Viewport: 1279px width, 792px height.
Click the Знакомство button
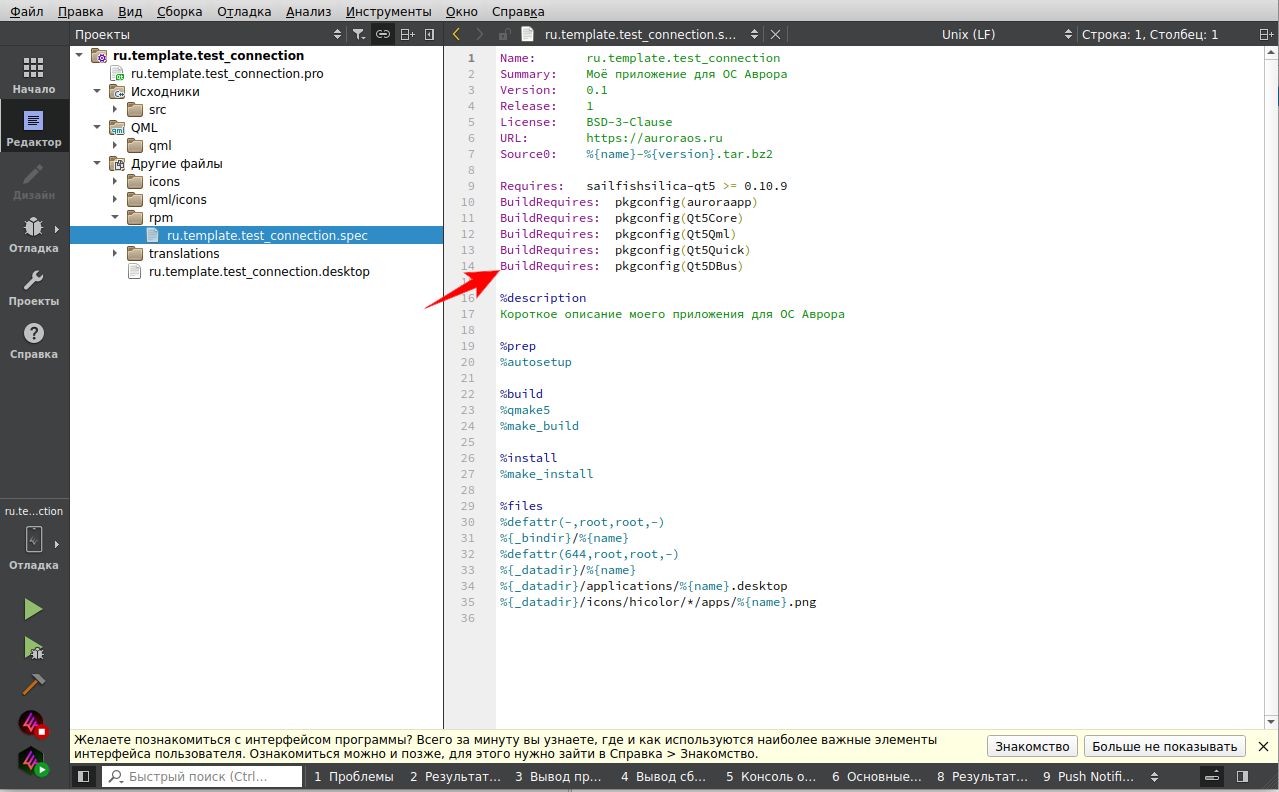(x=1032, y=746)
